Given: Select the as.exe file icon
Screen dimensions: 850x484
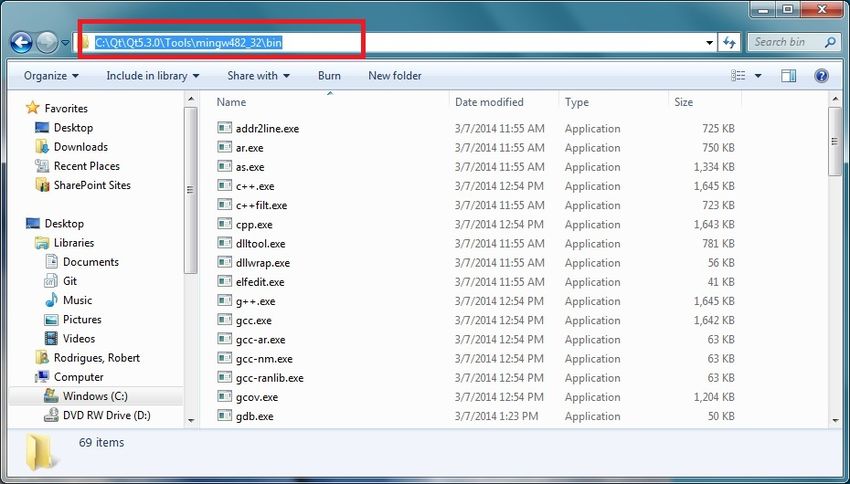Looking at the screenshot, I should [224, 166].
